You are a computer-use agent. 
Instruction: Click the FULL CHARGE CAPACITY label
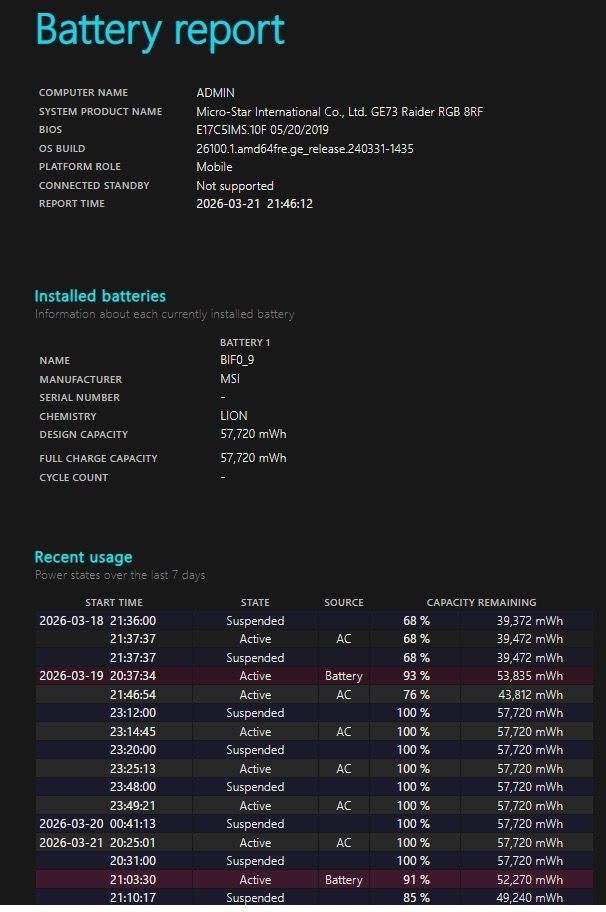click(98, 459)
